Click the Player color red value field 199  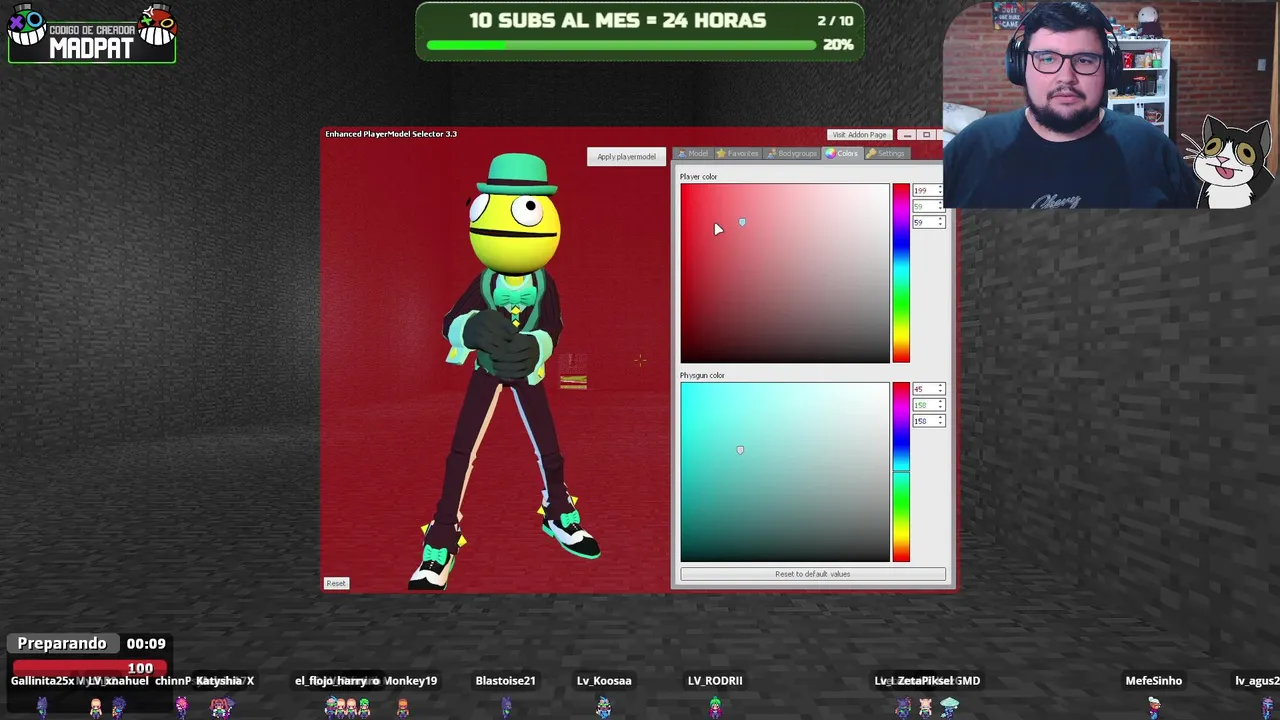[928, 190]
